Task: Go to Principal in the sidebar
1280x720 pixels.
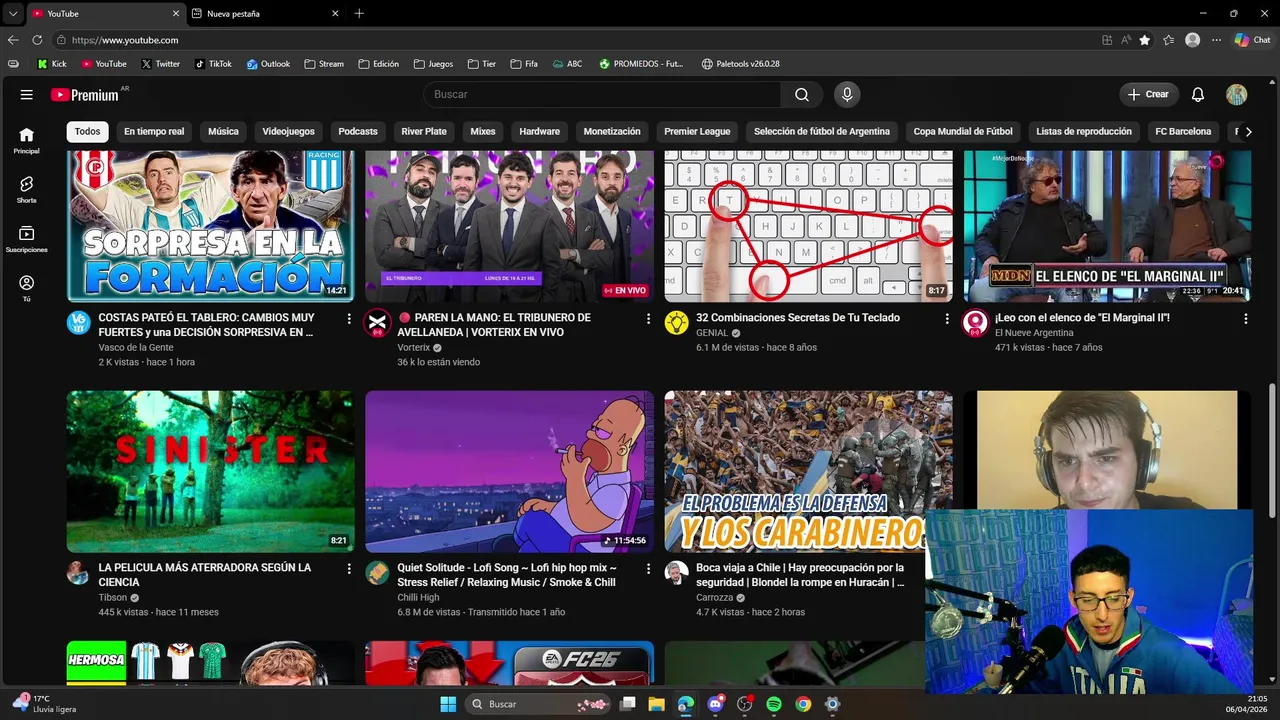Action: 27,140
